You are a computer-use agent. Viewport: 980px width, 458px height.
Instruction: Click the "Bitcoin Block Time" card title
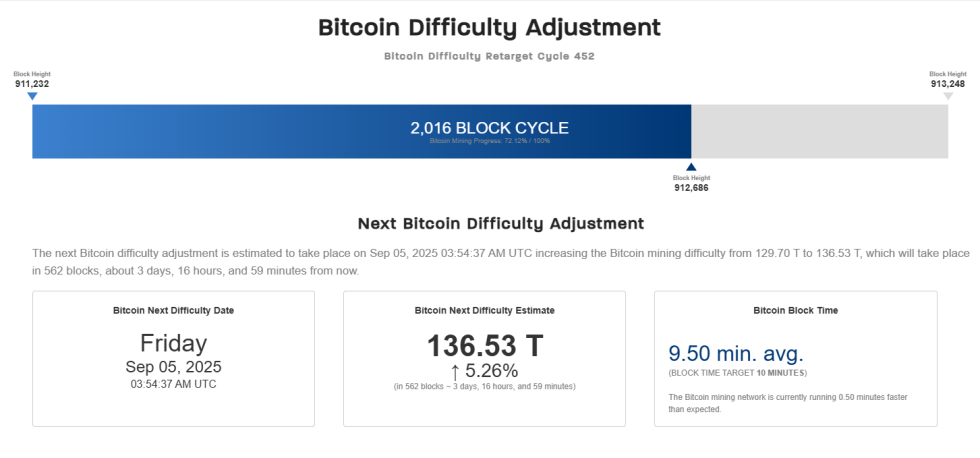(795, 311)
